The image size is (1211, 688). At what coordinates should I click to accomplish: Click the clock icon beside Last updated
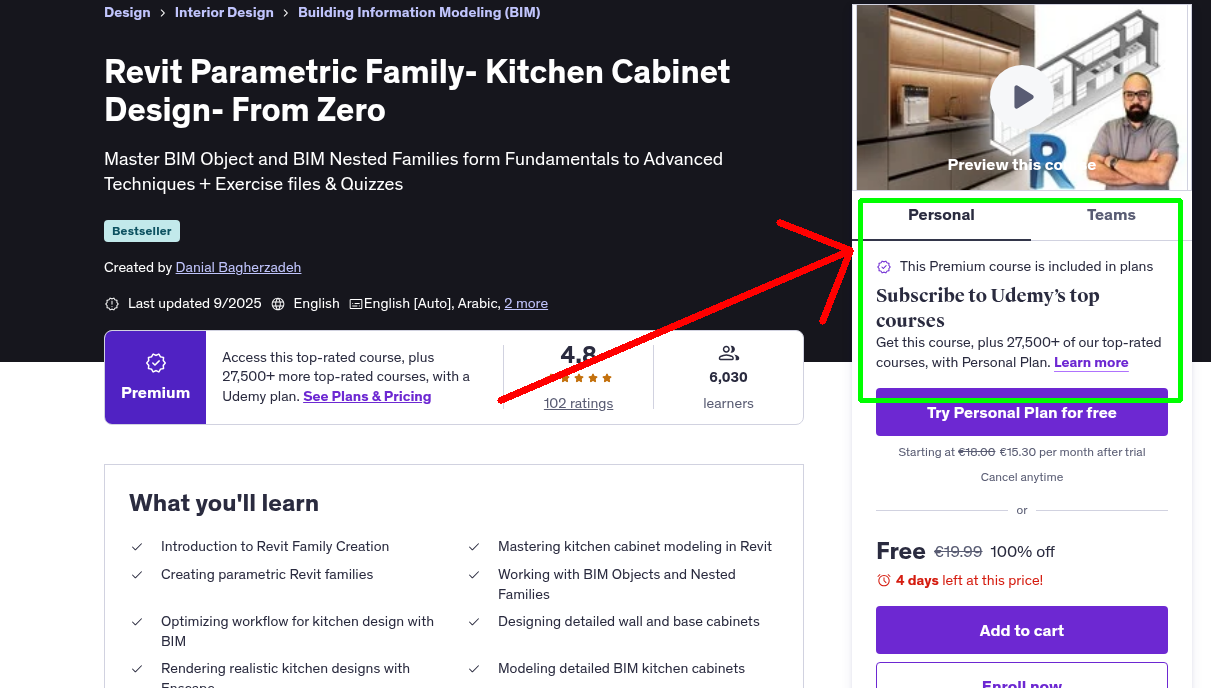click(x=112, y=303)
